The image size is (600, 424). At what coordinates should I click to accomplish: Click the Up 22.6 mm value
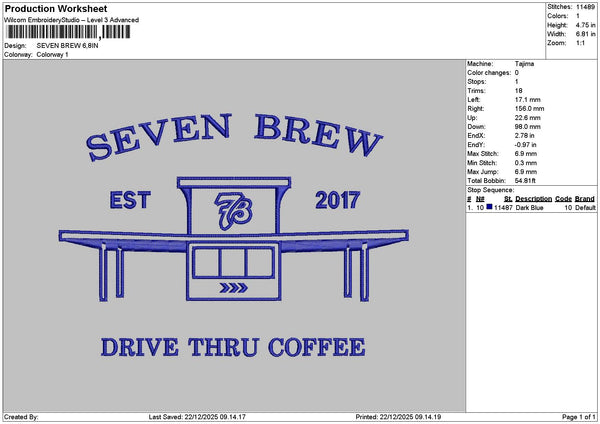528,118
